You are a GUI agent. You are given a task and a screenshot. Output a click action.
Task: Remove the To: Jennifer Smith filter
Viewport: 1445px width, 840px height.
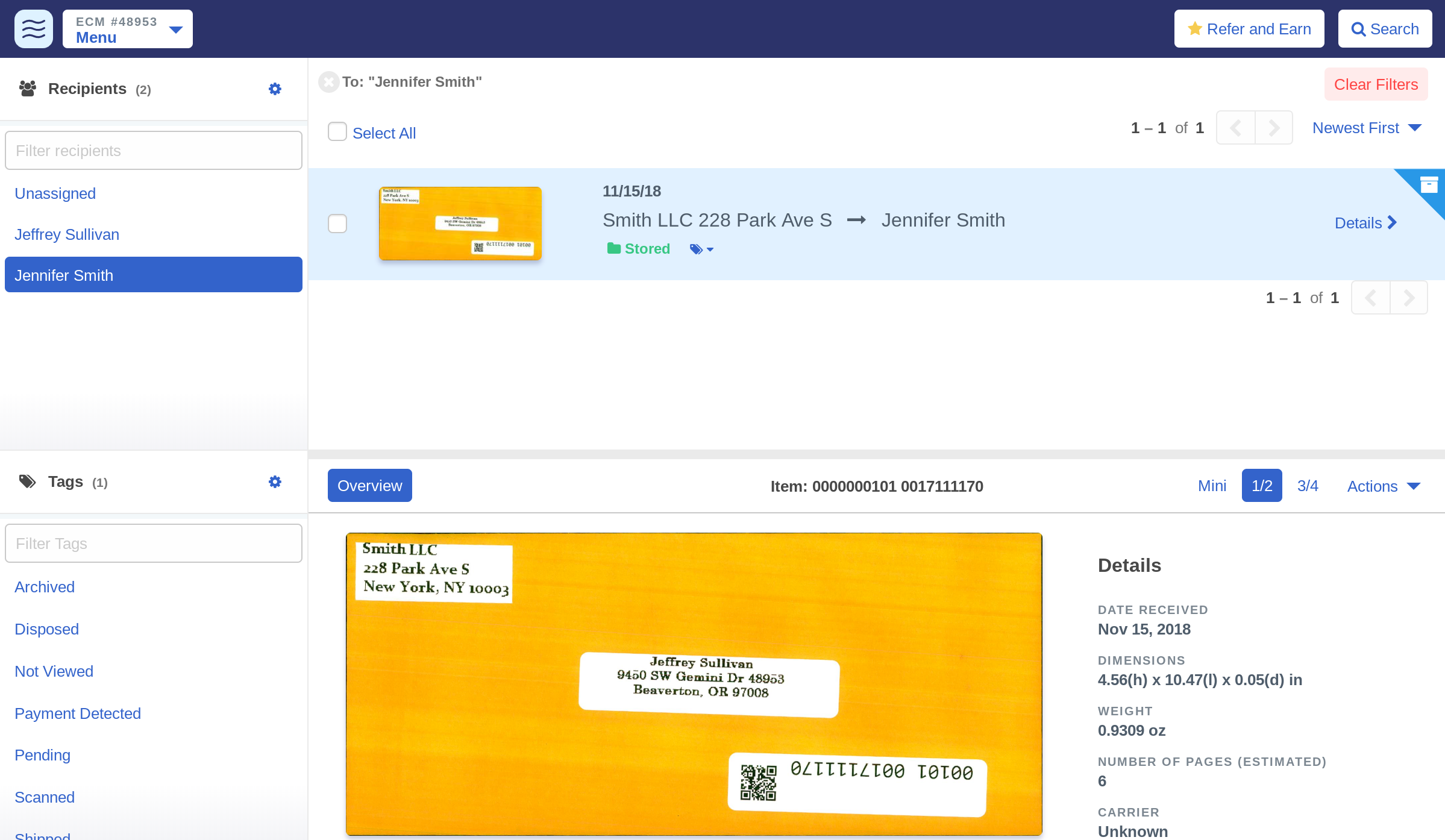(x=328, y=82)
